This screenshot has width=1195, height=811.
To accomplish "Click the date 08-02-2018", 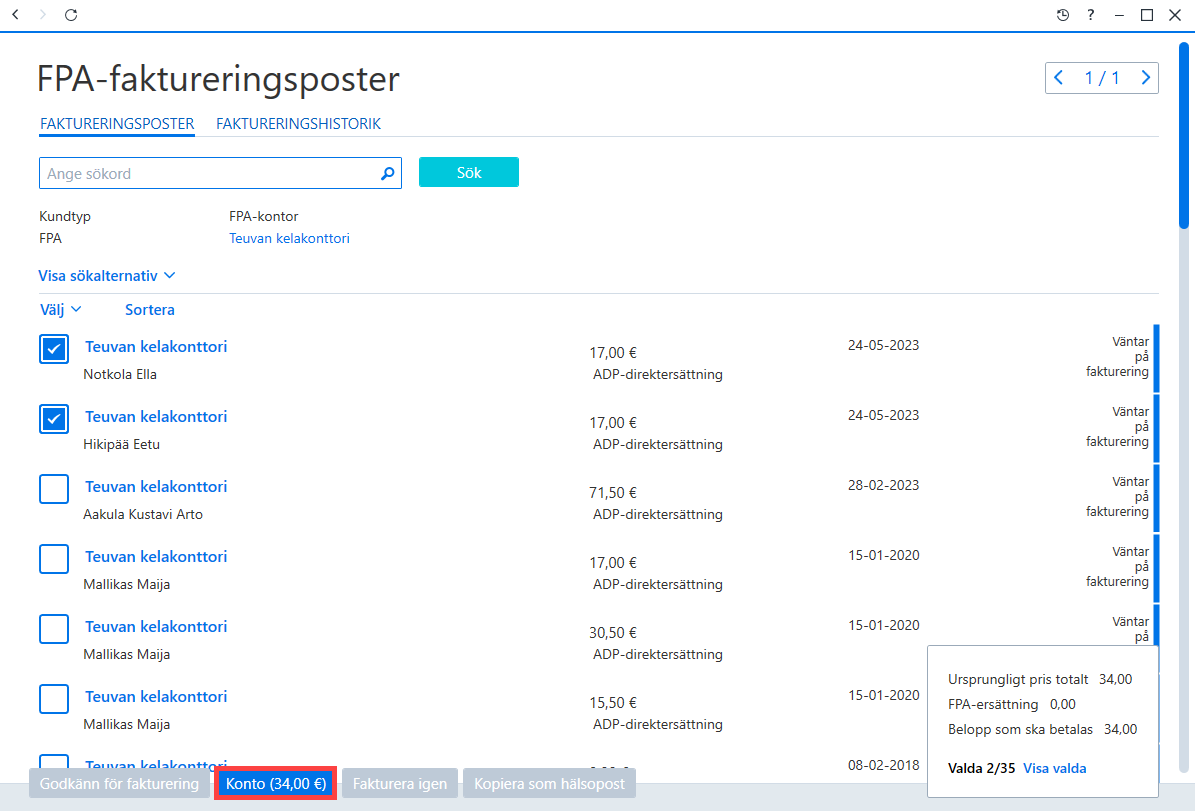I will pos(883,765).
